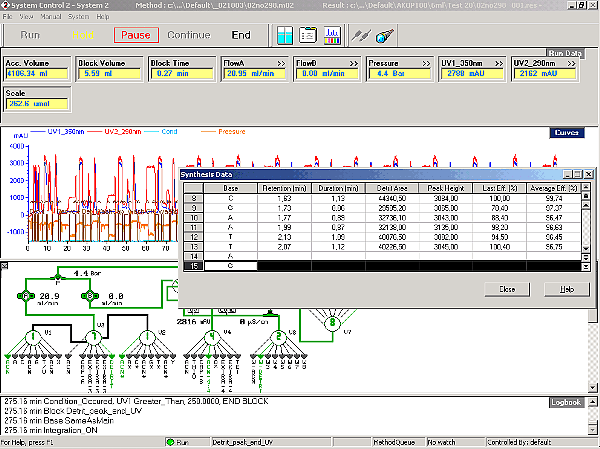Screen dimensions: 600x449
Task: Click the connect plug toolbar icon
Action: (361, 35)
